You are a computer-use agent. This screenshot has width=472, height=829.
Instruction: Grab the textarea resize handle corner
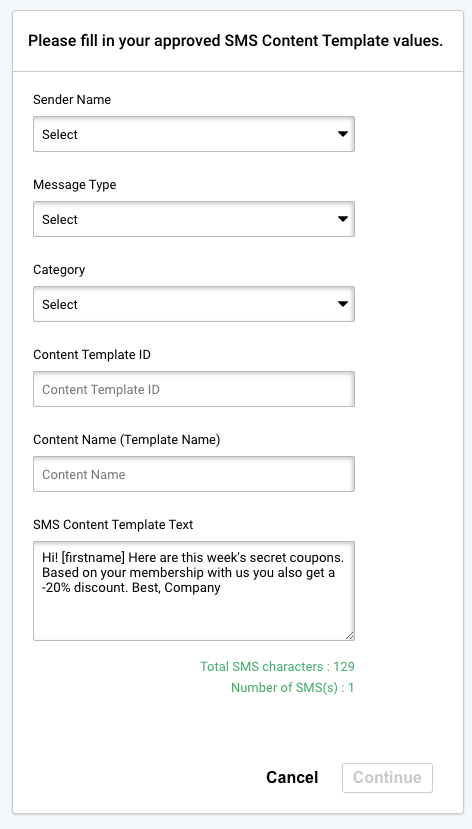click(x=349, y=635)
